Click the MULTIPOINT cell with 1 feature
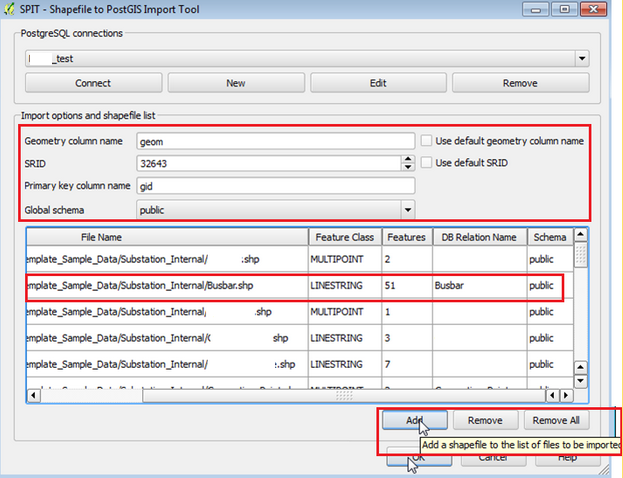The width and height of the screenshot is (623, 478). (345, 312)
